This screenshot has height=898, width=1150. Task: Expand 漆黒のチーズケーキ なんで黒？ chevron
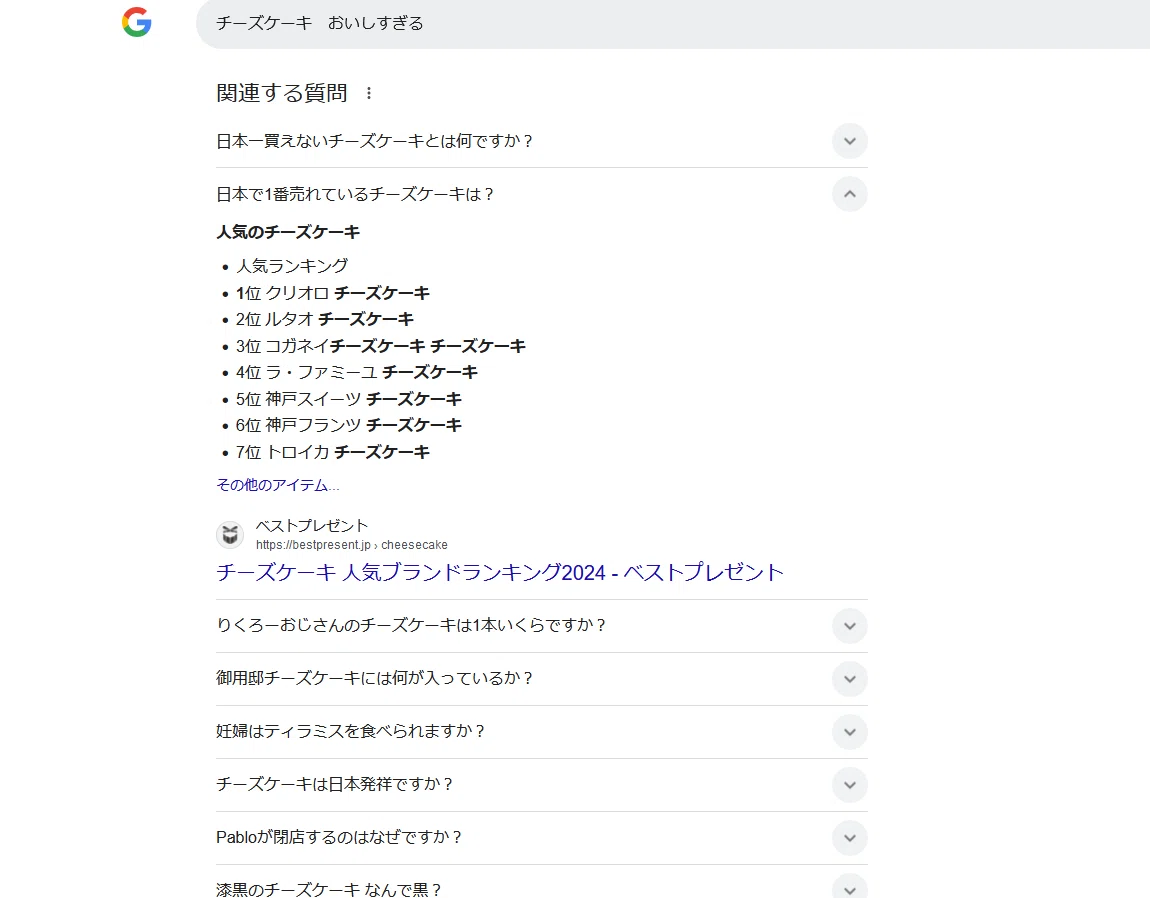tap(849, 888)
